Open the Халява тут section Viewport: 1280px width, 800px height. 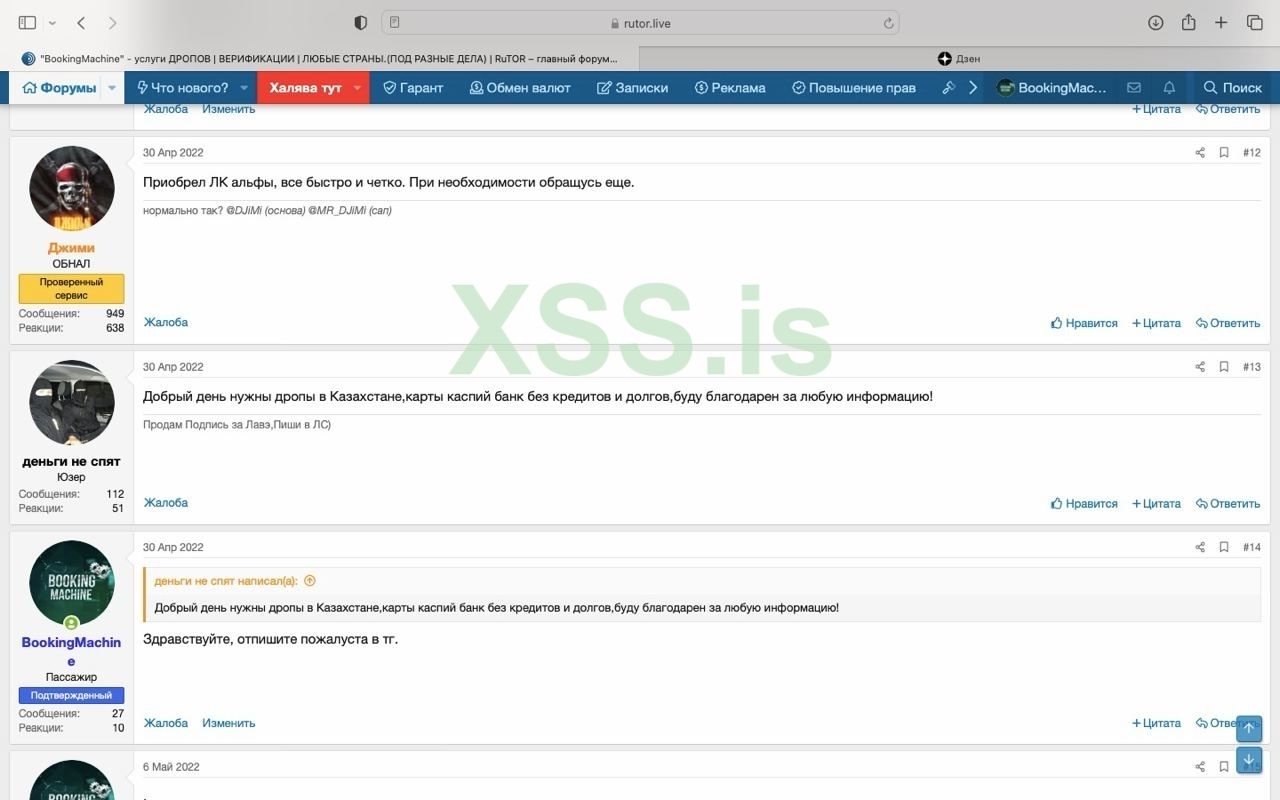click(305, 88)
